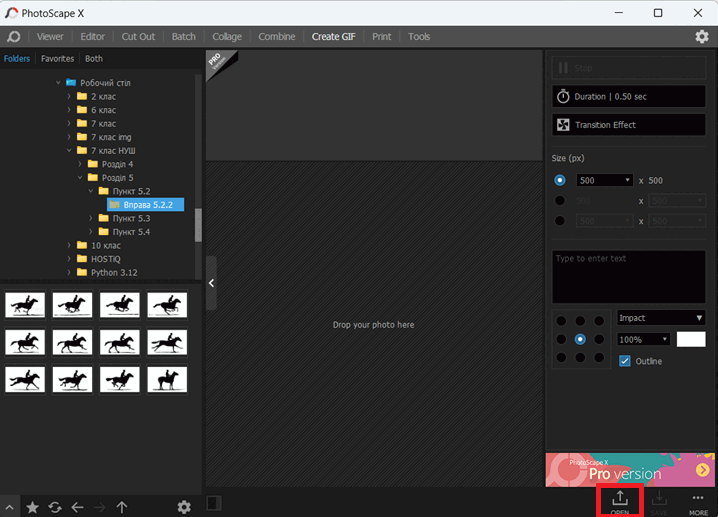Set text position to top-right dot
This screenshot has width=718, height=517.
coord(599,321)
